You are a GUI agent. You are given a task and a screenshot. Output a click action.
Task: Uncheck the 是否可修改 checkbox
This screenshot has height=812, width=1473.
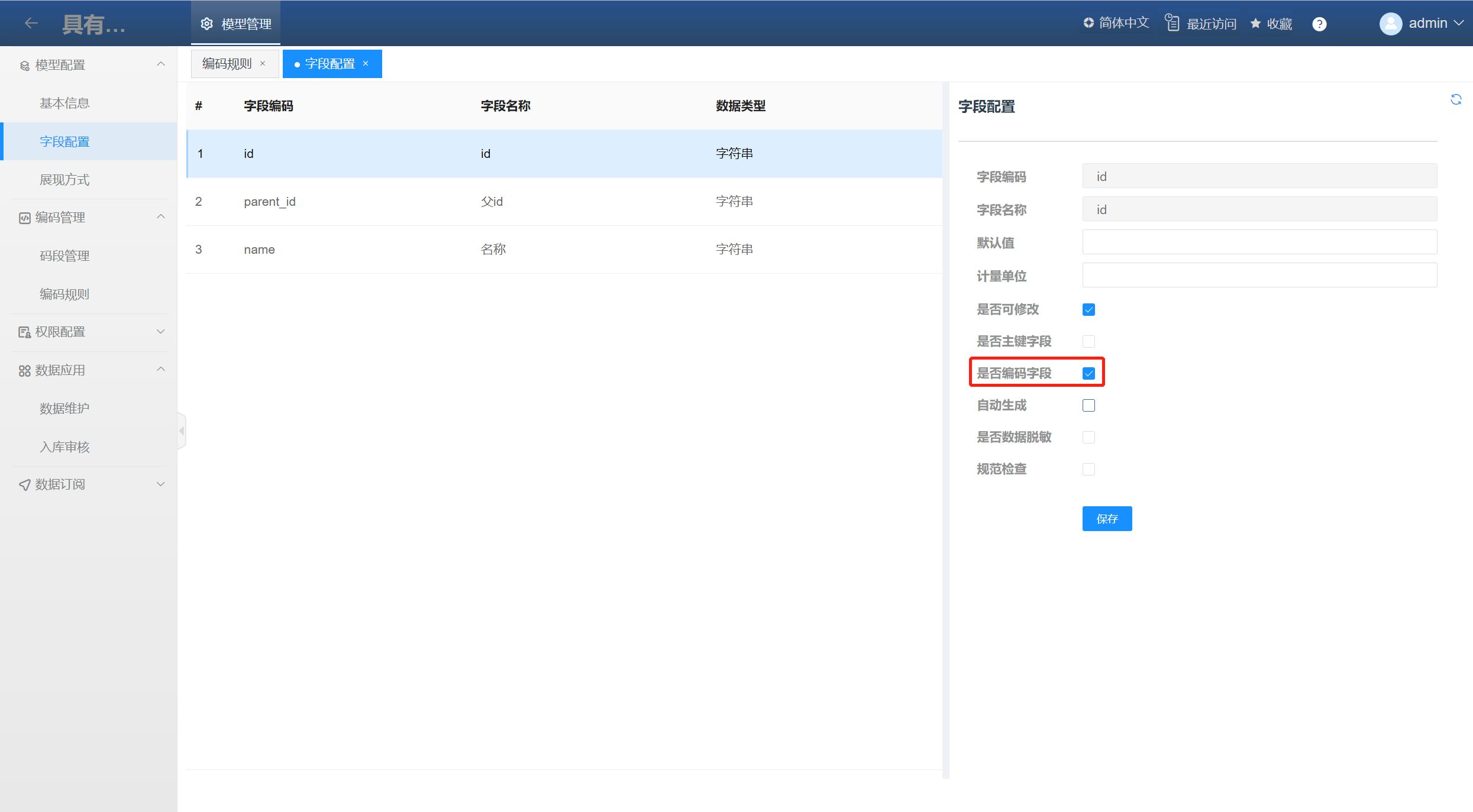click(x=1088, y=309)
